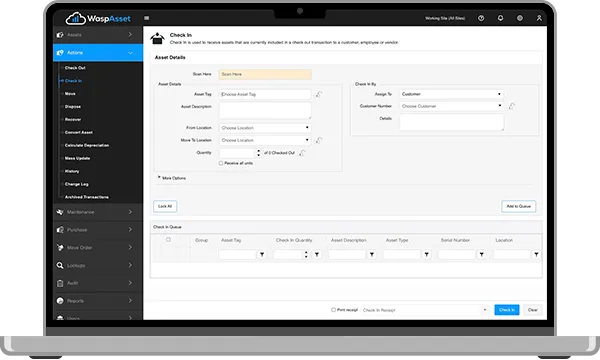Click the filter icon for Asset Description column
Image resolution: width=600 pixels, height=360 pixels.
372,254
